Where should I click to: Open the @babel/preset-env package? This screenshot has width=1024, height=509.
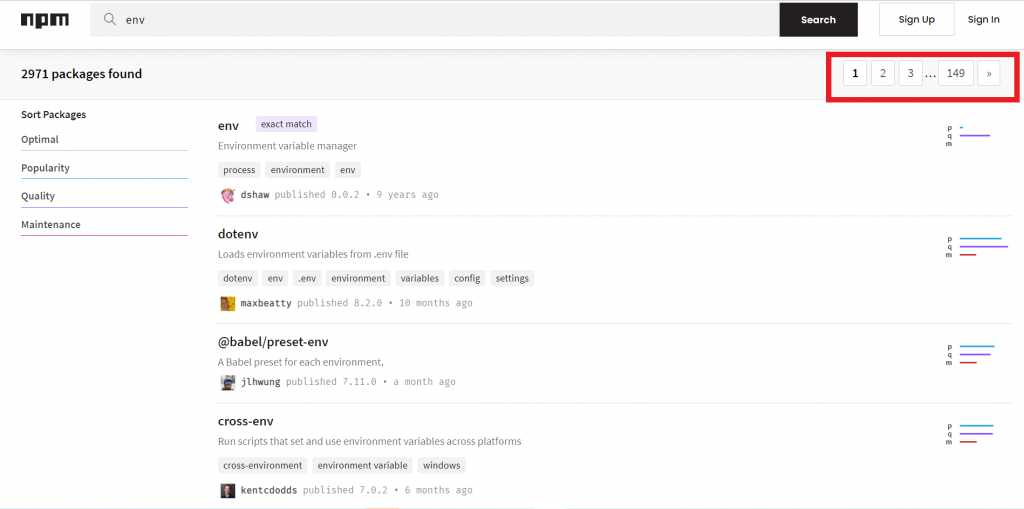pos(273,342)
